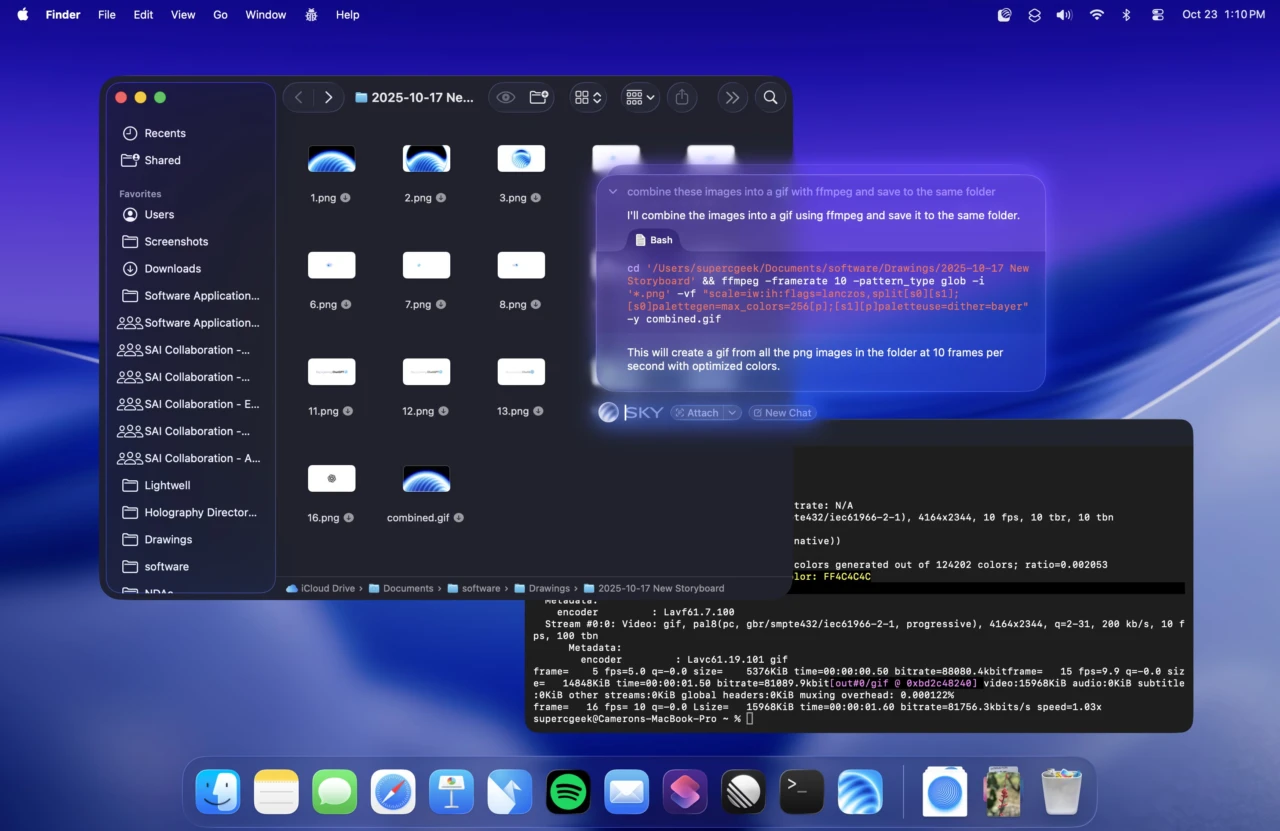
Task: Expand the group-by options dropdown
Action: tap(639, 97)
